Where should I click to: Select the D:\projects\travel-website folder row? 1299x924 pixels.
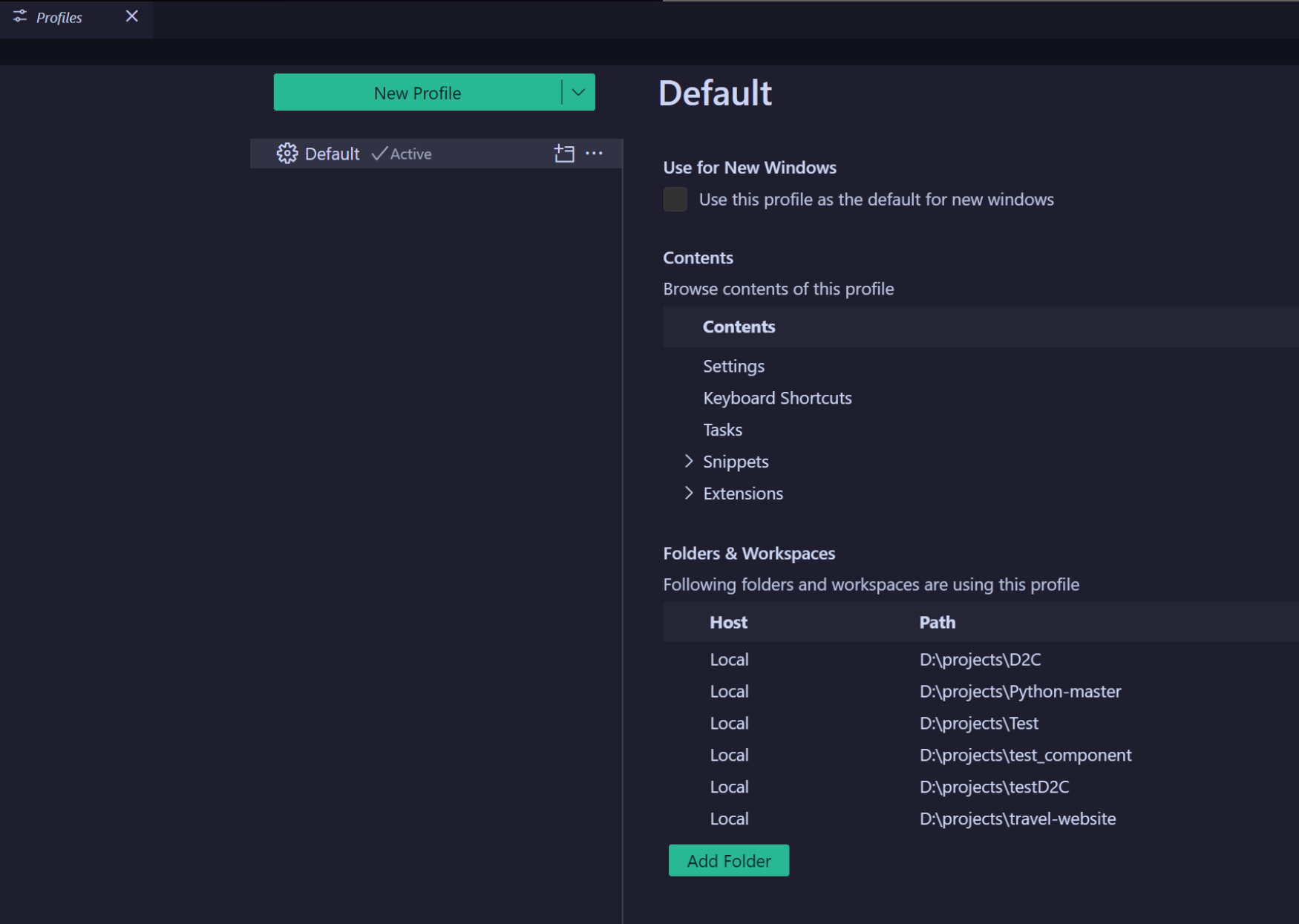click(1018, 818)
